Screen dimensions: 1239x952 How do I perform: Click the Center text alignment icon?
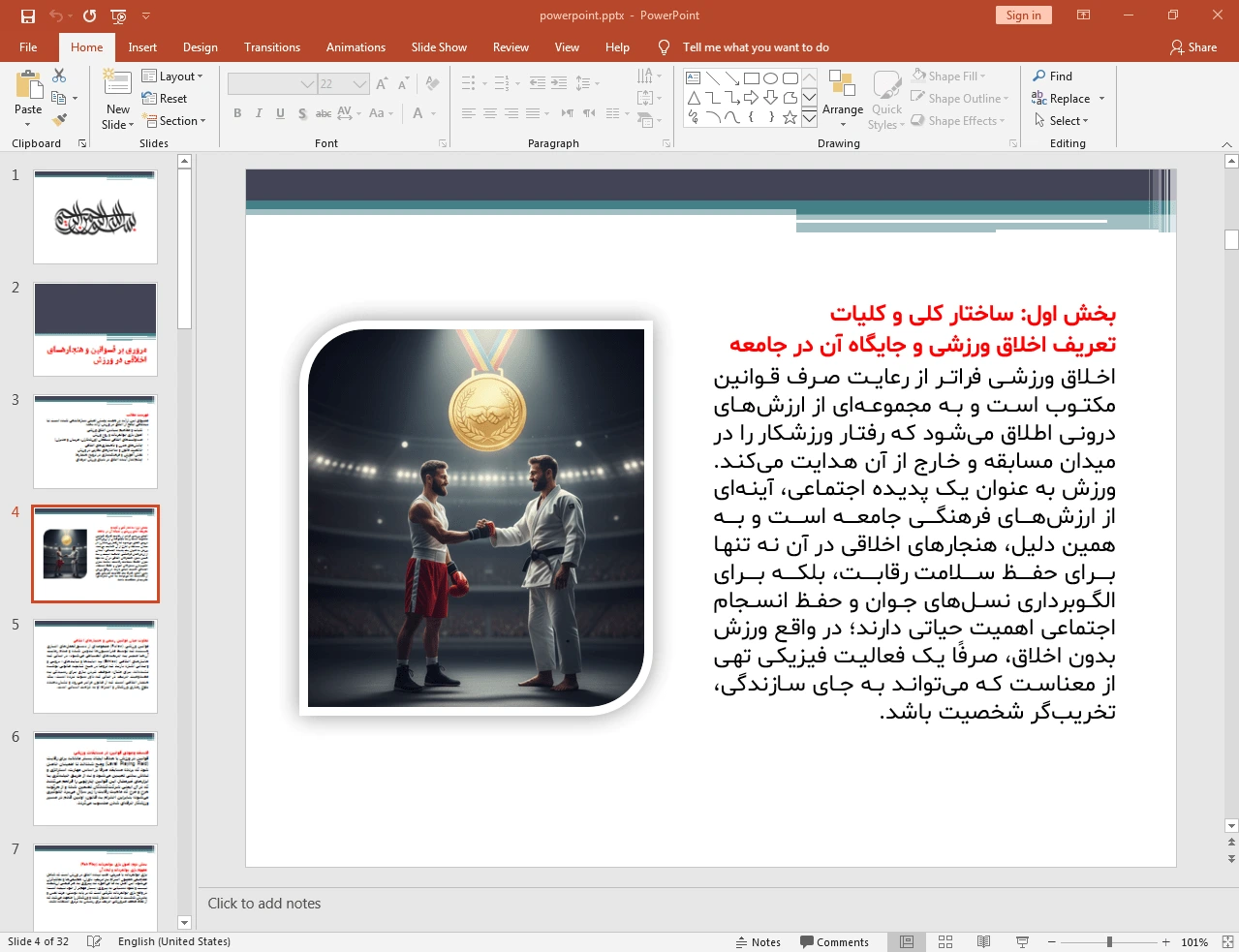(x=490, y=113)
